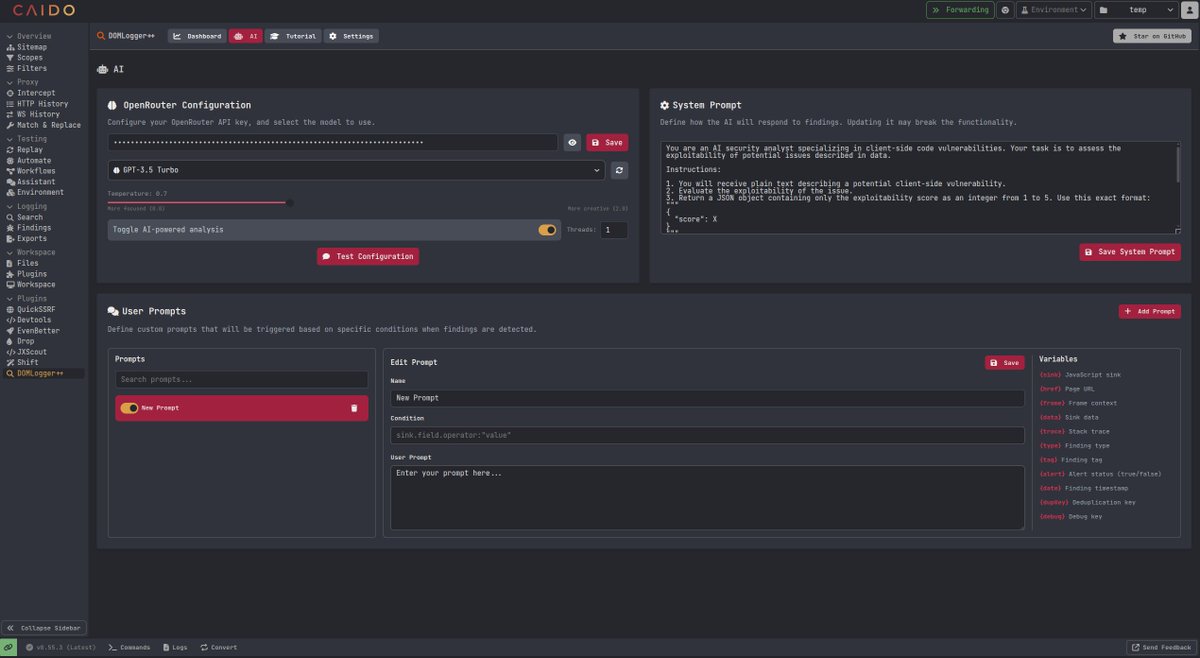Select DOMLogger++ plugin in the sidebar
1200x658 pixels.
point(44,373)
